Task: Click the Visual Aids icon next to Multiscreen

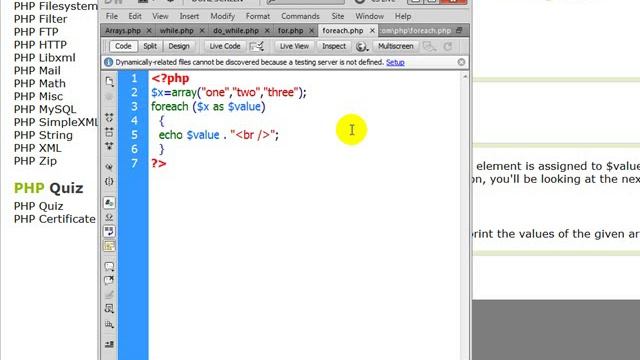Action: click(429, 47)
